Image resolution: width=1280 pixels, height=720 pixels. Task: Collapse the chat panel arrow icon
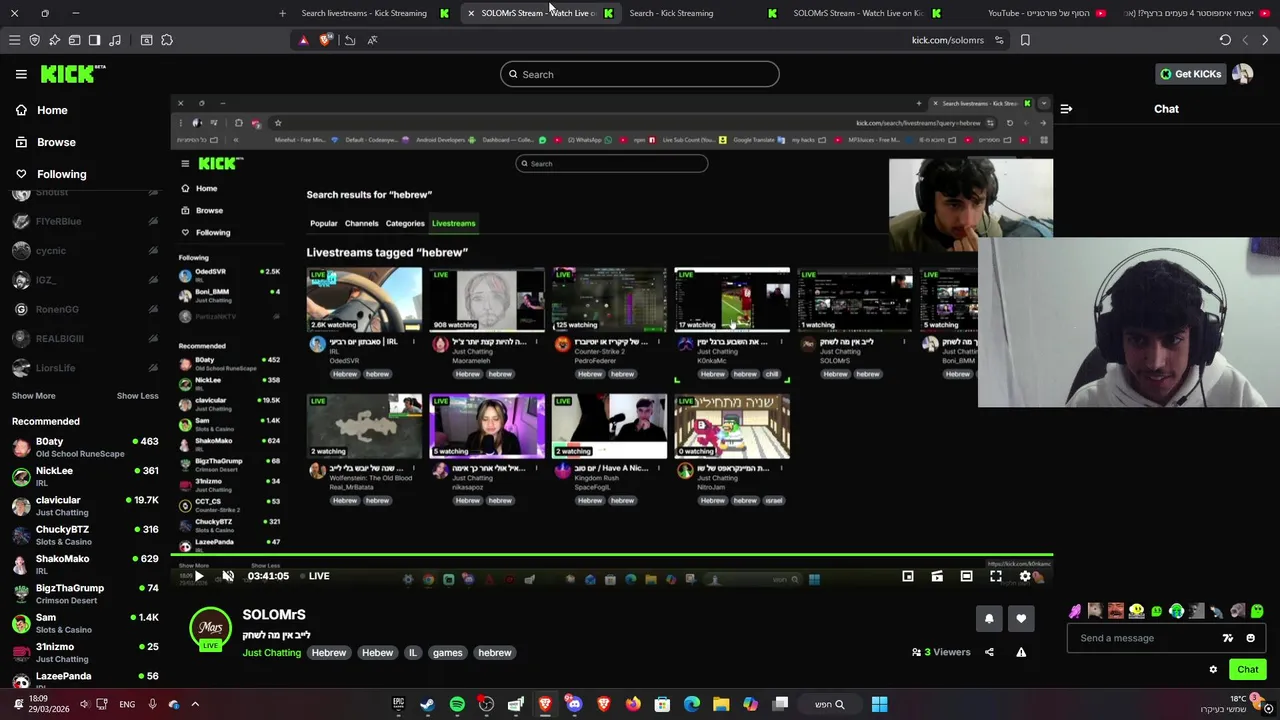coord(1066,109)
